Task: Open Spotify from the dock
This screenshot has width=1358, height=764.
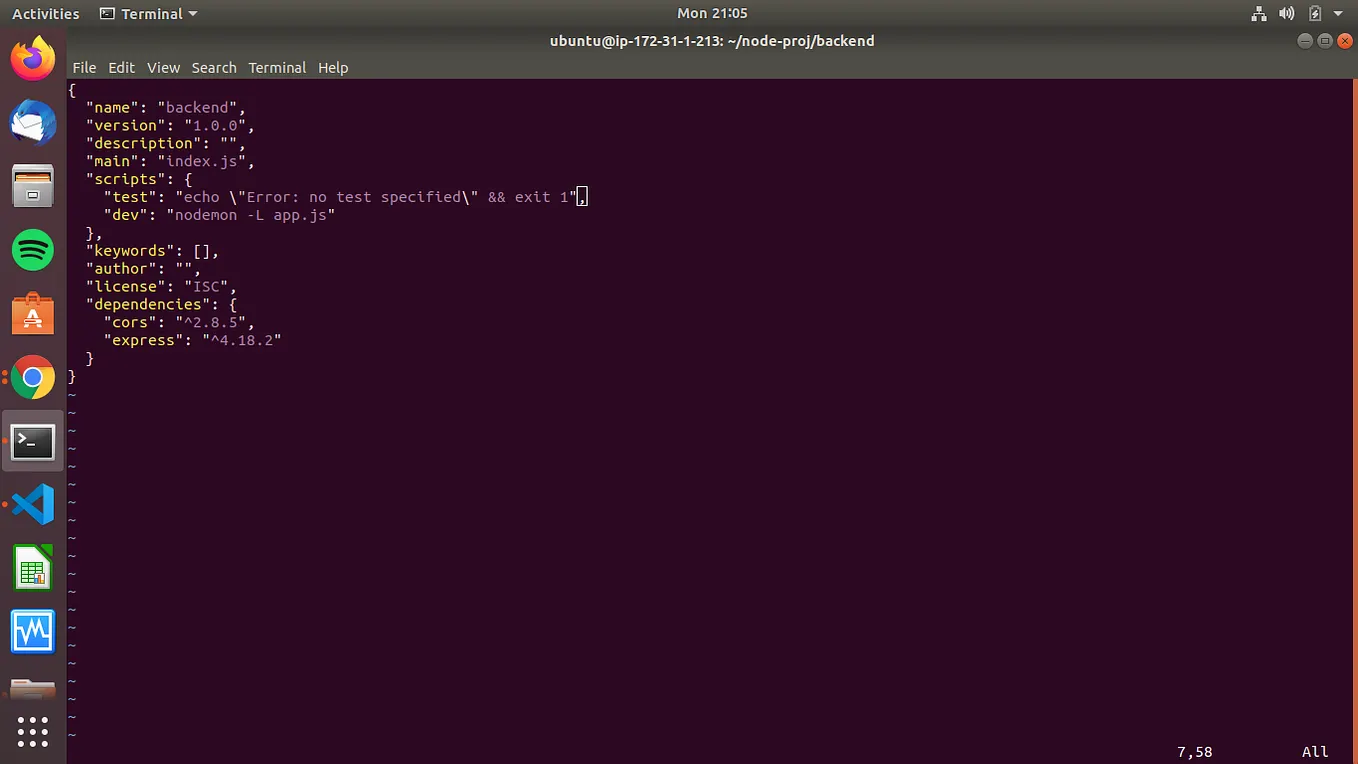Action: 33,250
